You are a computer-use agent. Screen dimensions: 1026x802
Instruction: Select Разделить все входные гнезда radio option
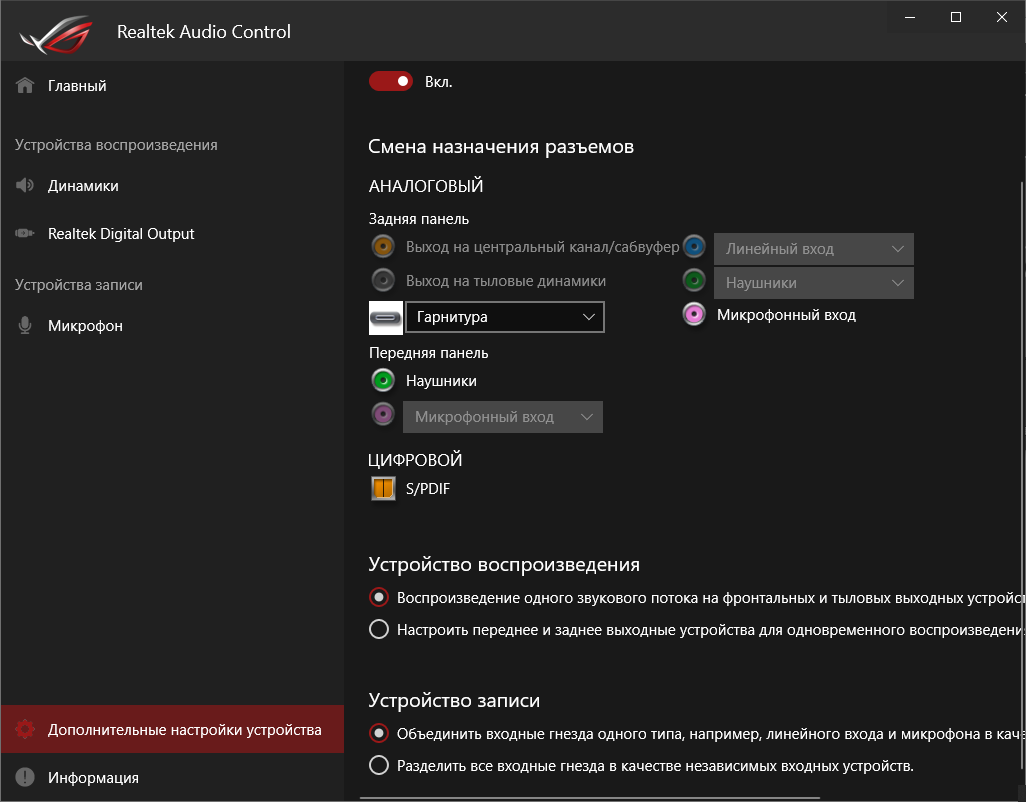[x=379, y=766]
